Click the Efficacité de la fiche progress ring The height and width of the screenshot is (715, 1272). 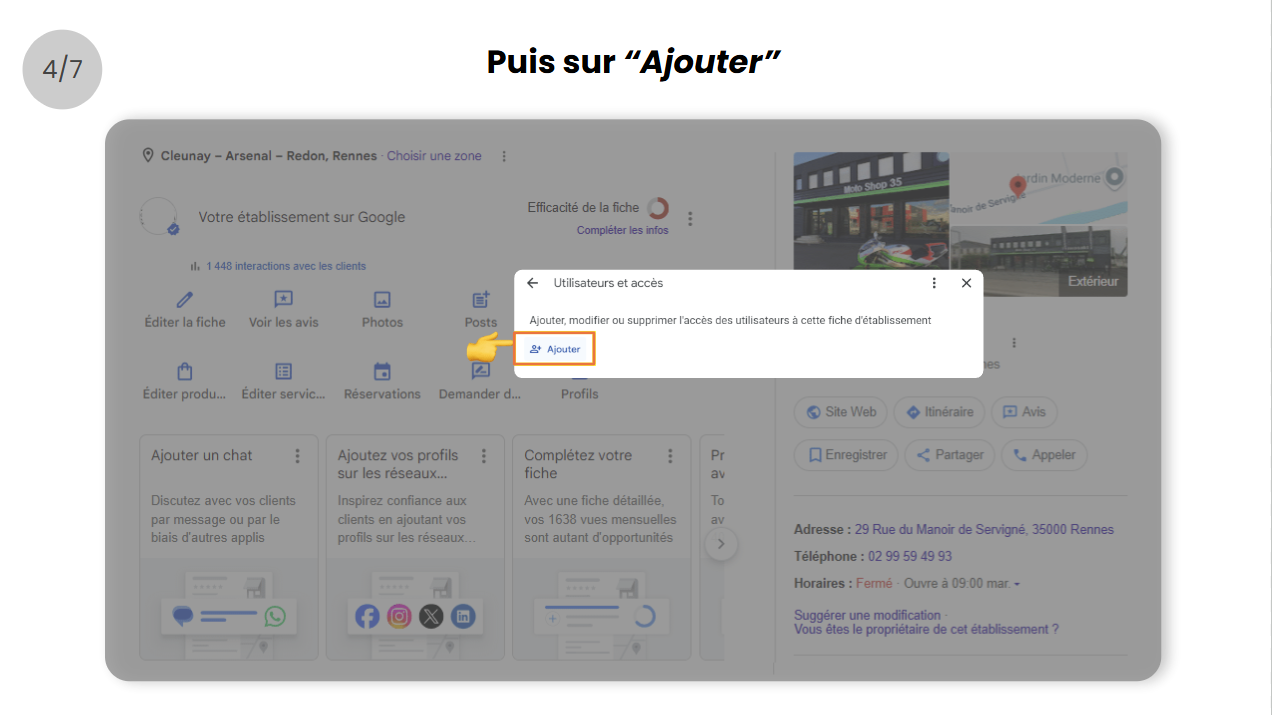pyautogui.click(x=657, y=208)
